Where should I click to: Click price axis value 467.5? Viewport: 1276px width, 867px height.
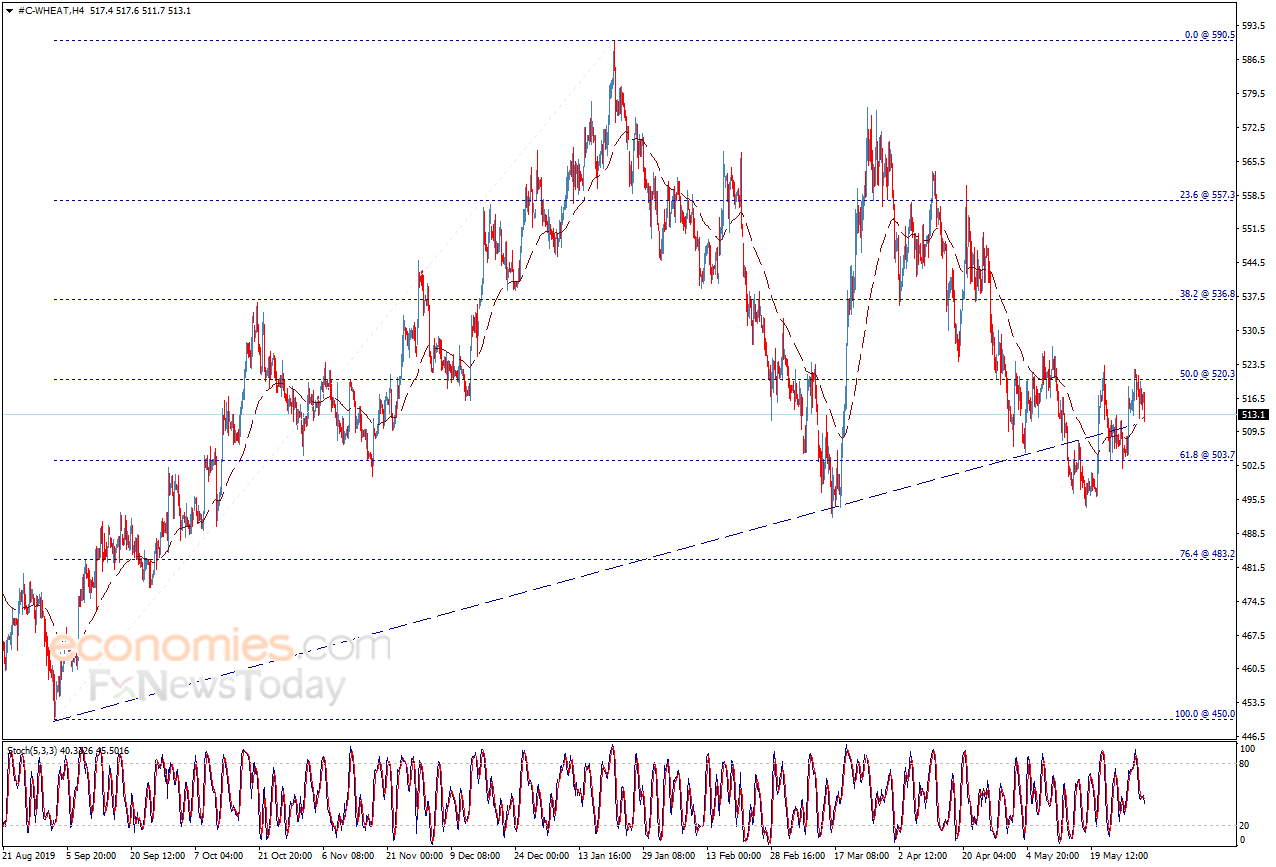(1254, 636)
